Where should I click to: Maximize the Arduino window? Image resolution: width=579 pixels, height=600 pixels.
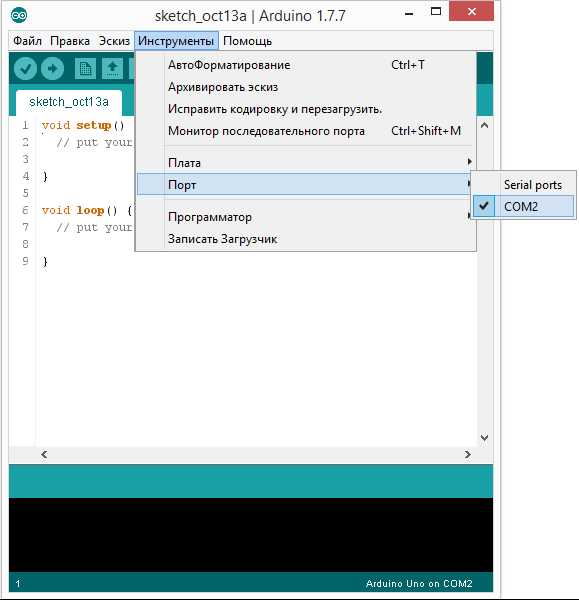click(435, 12)
